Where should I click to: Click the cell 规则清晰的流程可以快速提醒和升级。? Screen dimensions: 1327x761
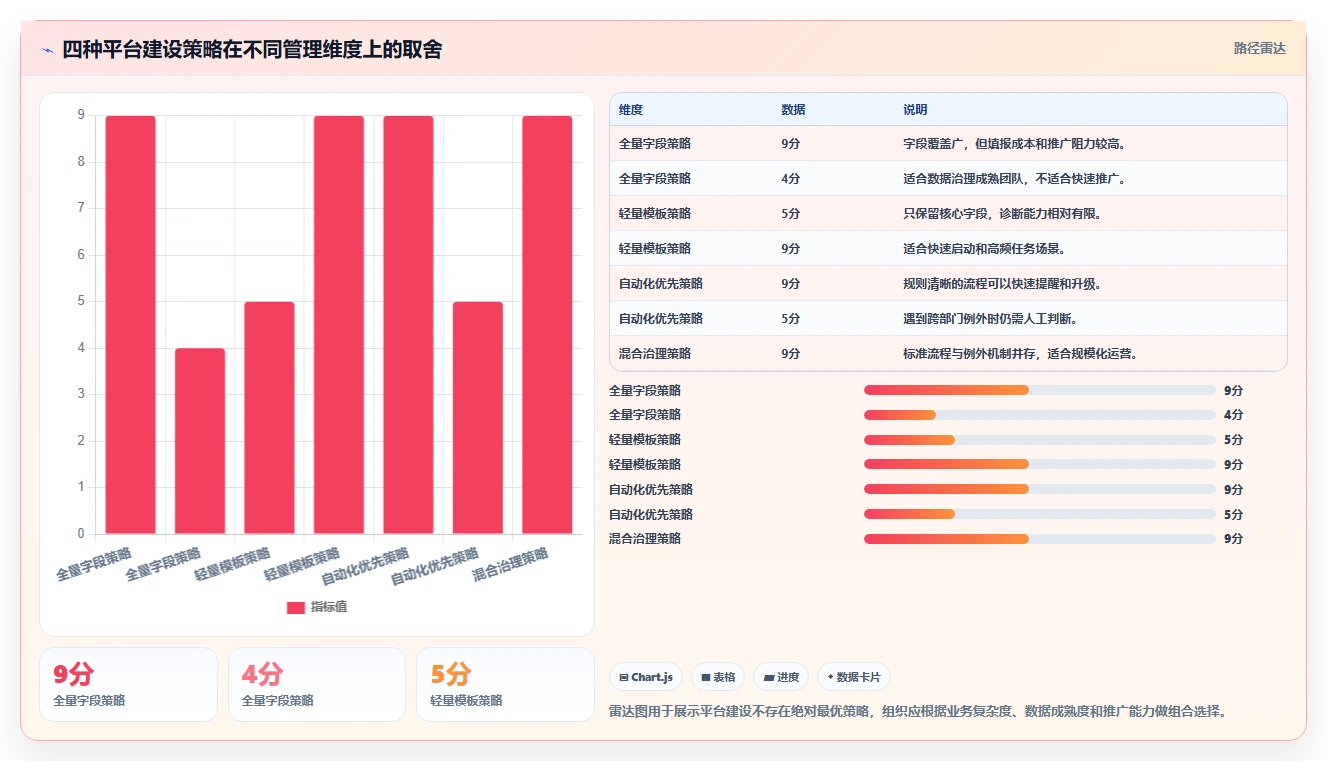pos(1002,284)
